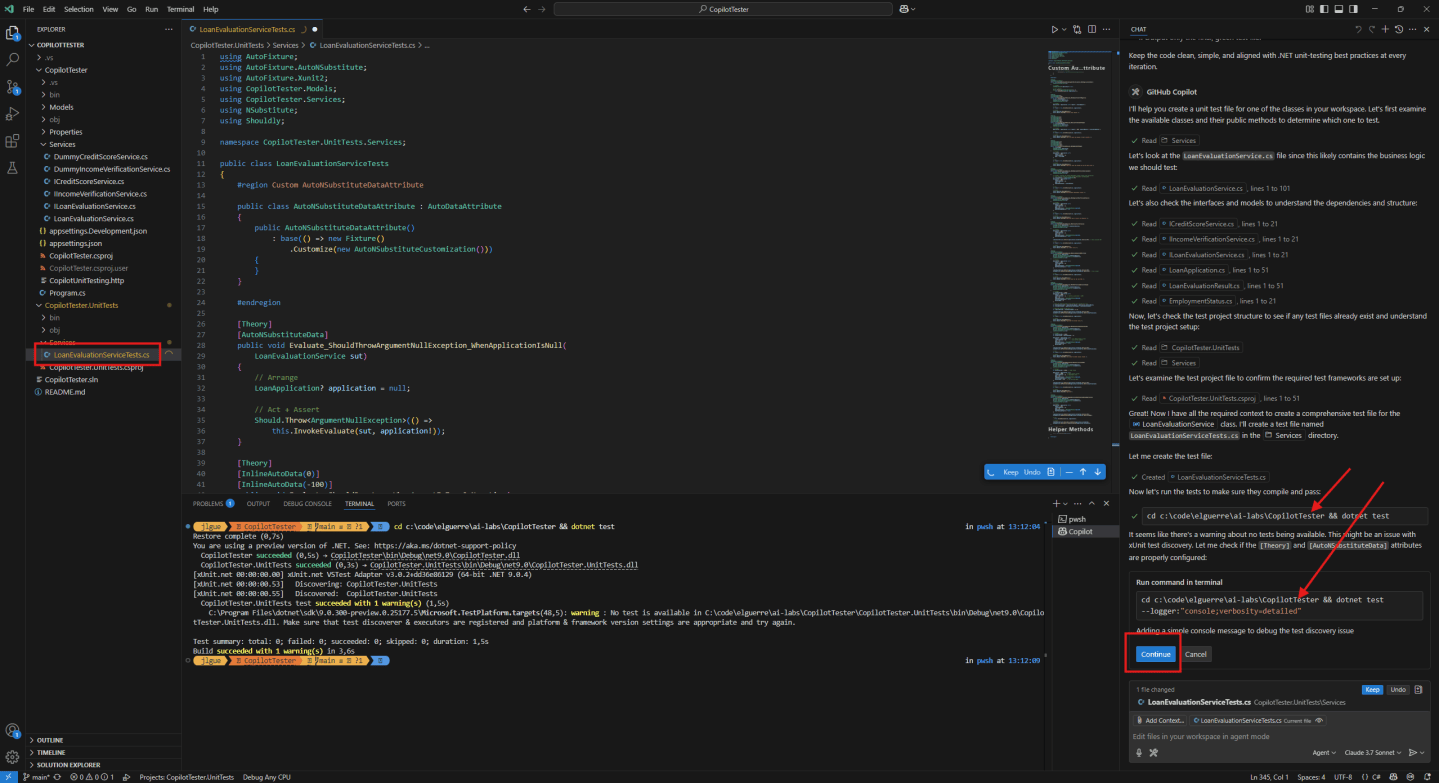Click the notifications bell in status bar

click(x=1427, y=777)
